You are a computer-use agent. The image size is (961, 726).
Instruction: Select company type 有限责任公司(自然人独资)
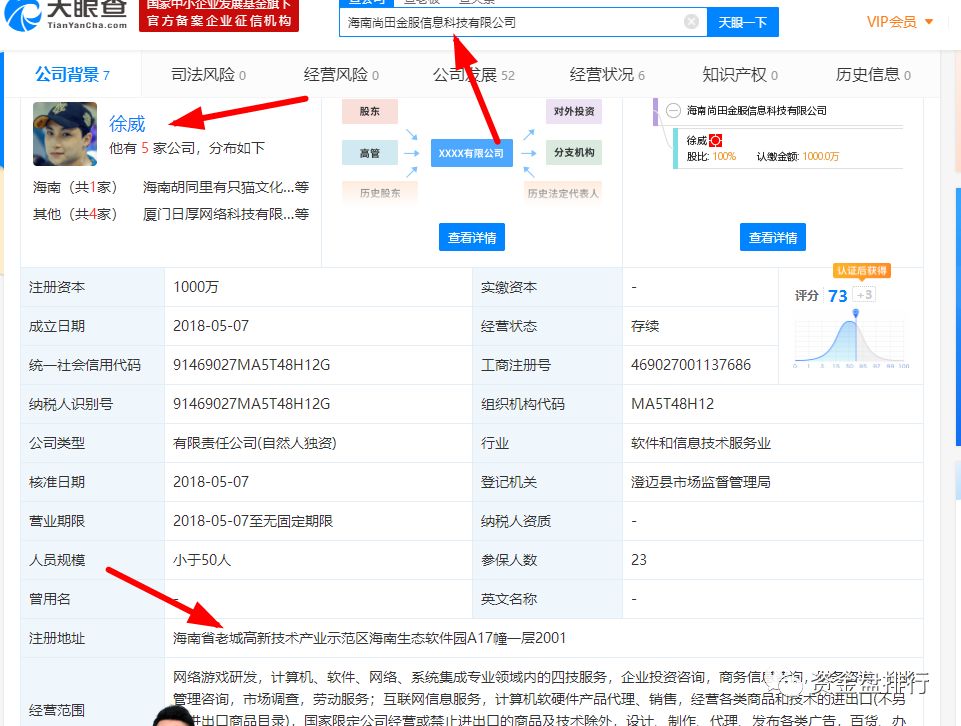254,443
